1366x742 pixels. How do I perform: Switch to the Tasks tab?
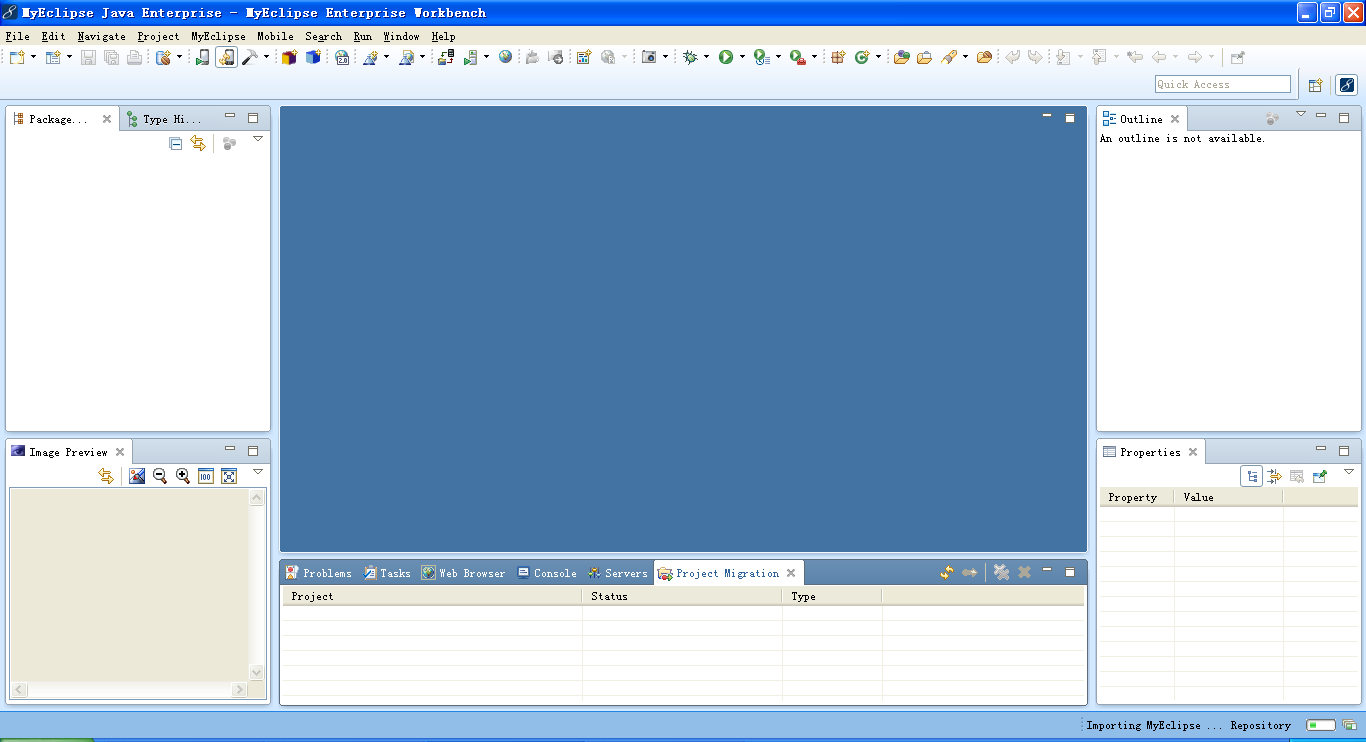click(387, 573)
